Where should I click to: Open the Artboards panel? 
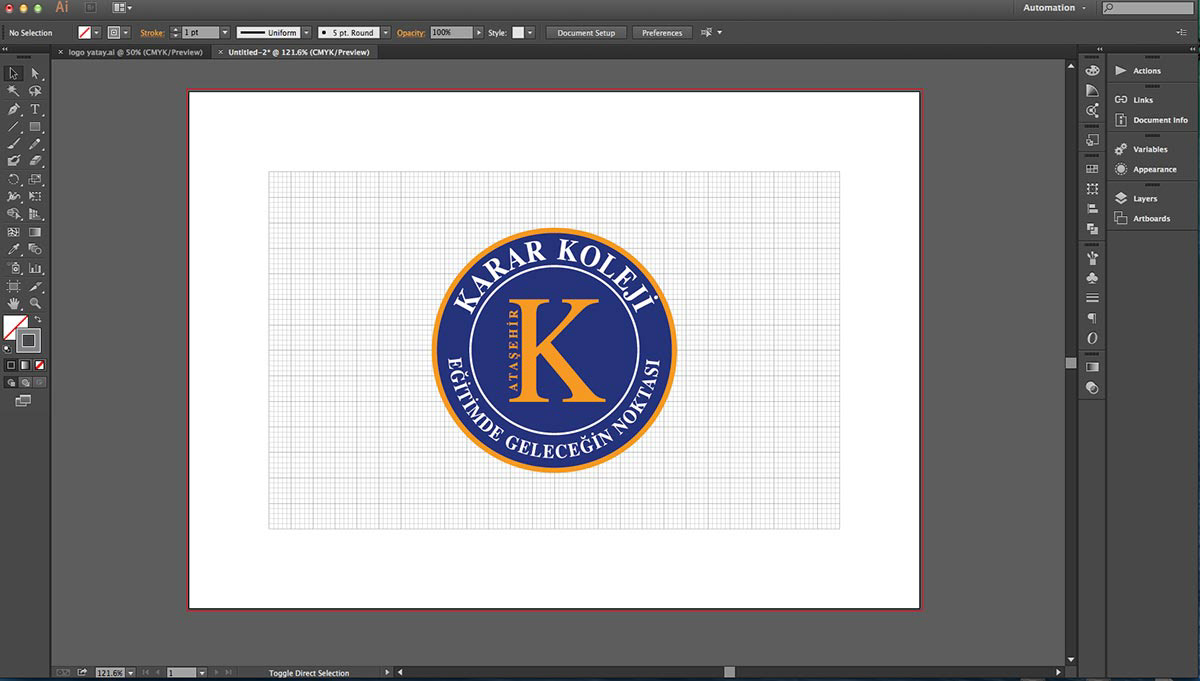pyautogui.click(x=1152, y=218)
